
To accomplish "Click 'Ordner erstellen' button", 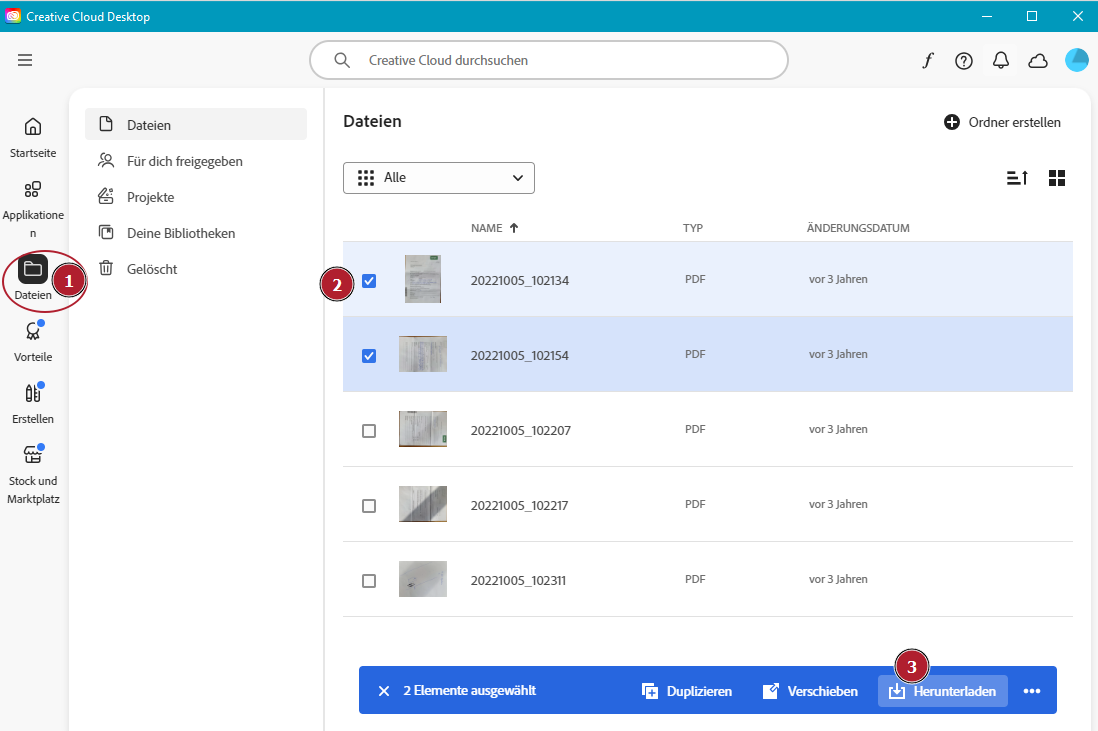I will click(1003, 122).
